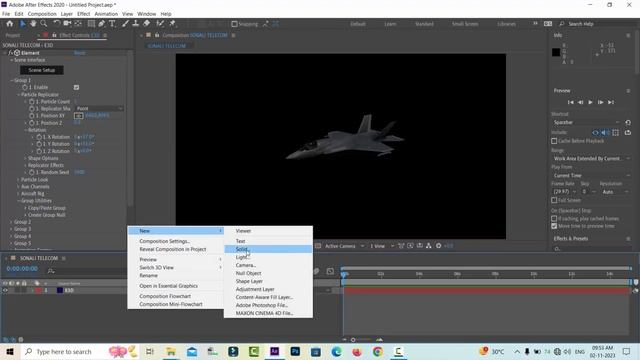640x360 pixels.
Task: Switch to the Learn workspace
Action: click(390, 24)
